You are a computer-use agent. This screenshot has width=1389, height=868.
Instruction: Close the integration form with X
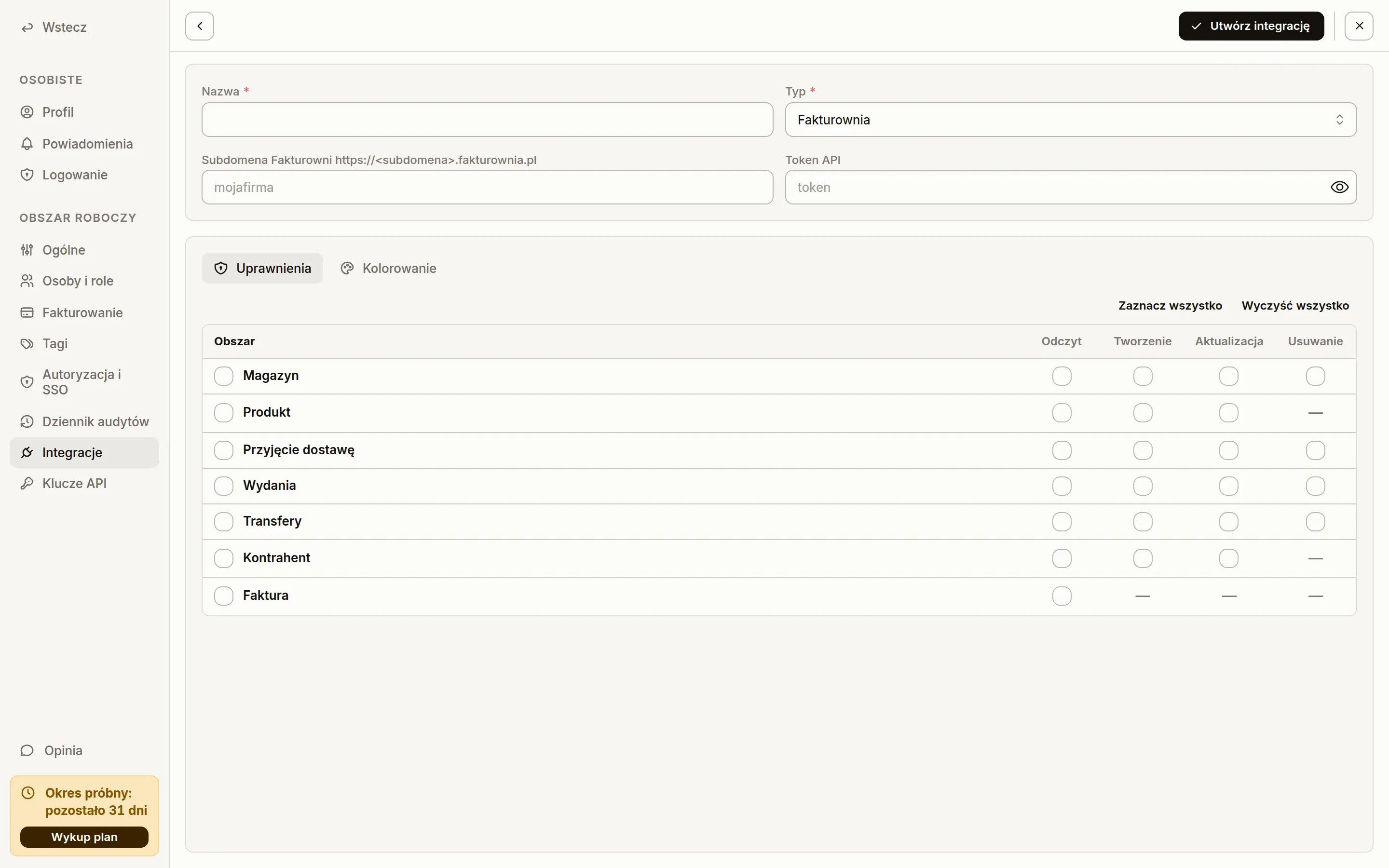(x=1359, y=26)
